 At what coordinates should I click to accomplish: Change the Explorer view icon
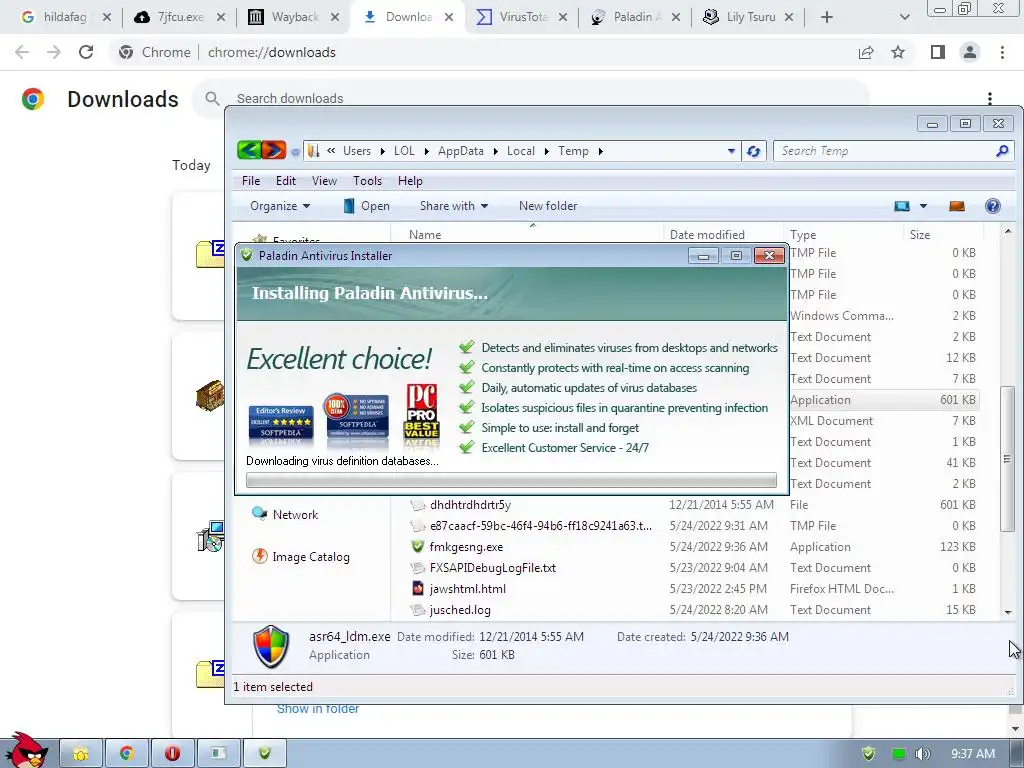tap(902, 206)
